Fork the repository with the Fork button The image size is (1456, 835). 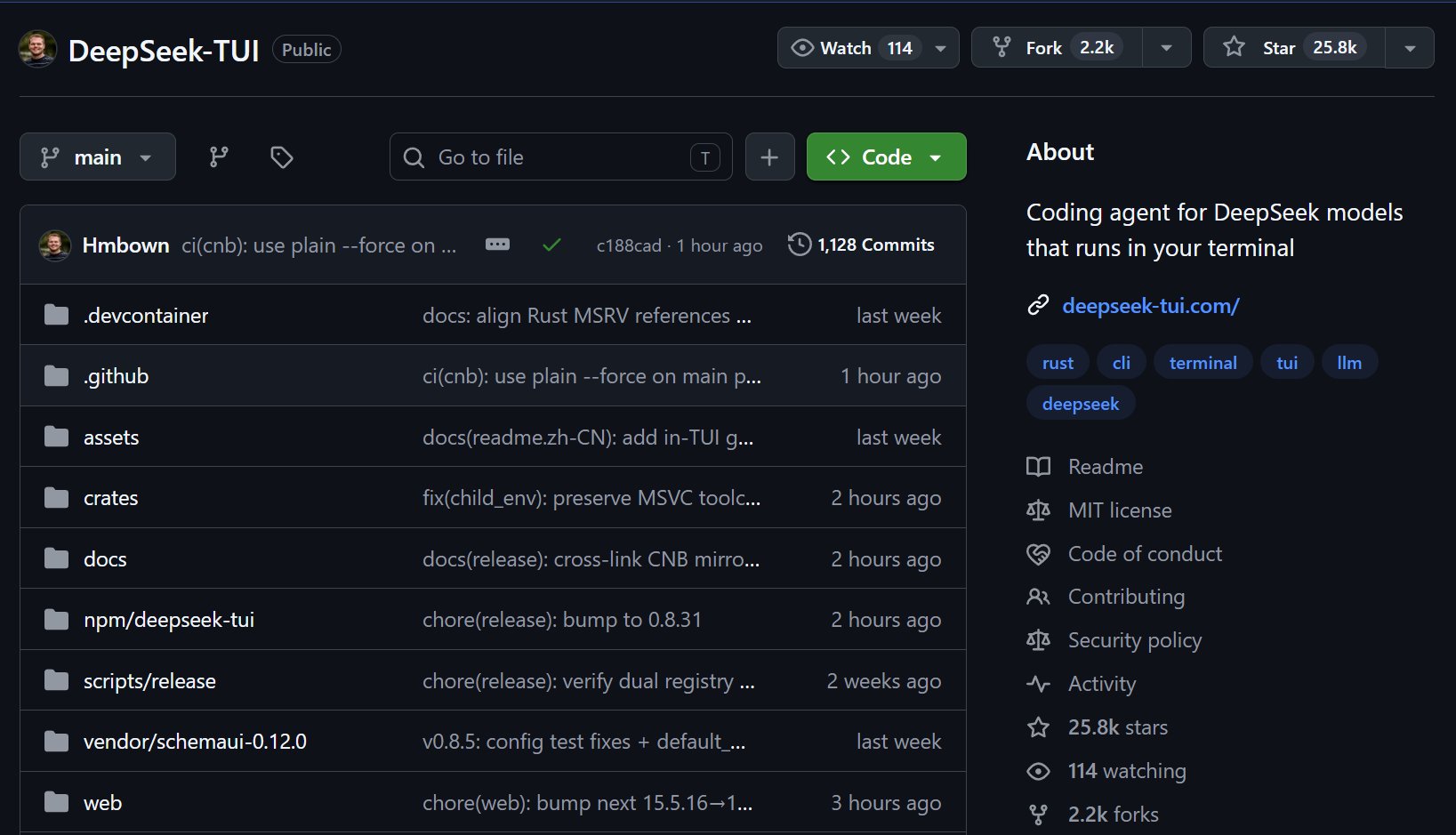(x=1057, y=48)
